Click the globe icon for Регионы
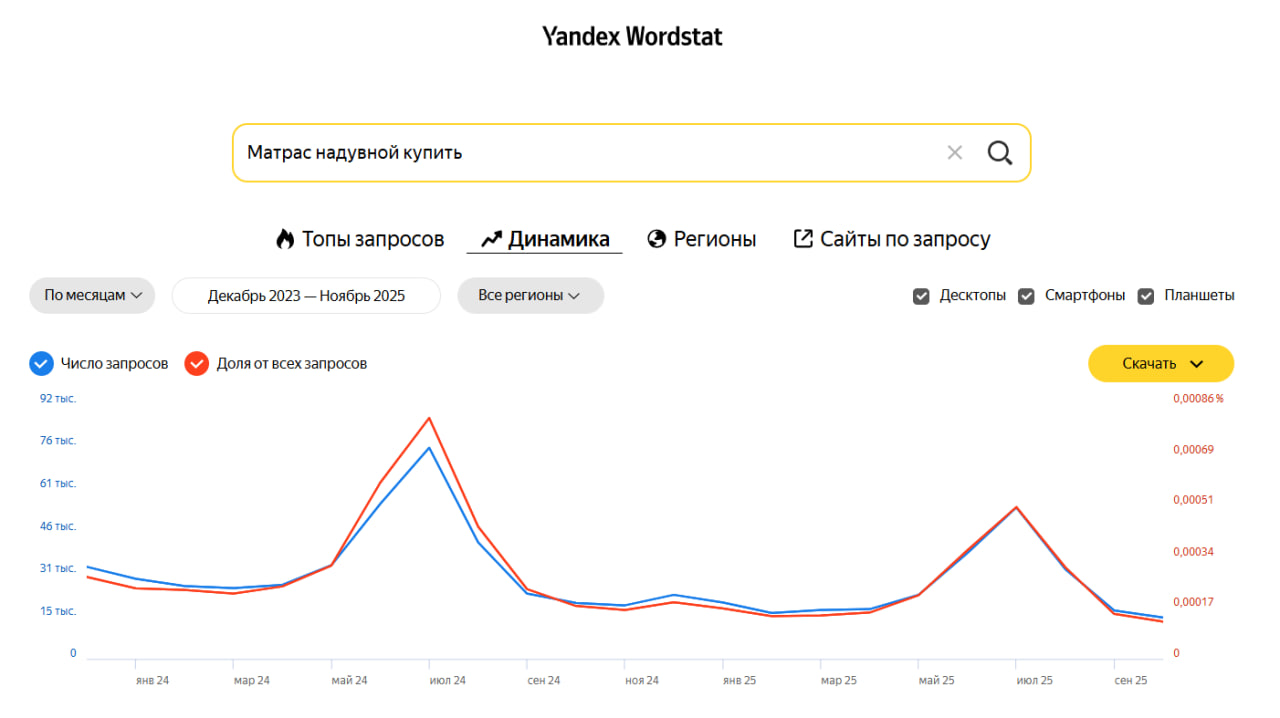1280x718 pixels. pyautogui.click(x=657, y=240)
